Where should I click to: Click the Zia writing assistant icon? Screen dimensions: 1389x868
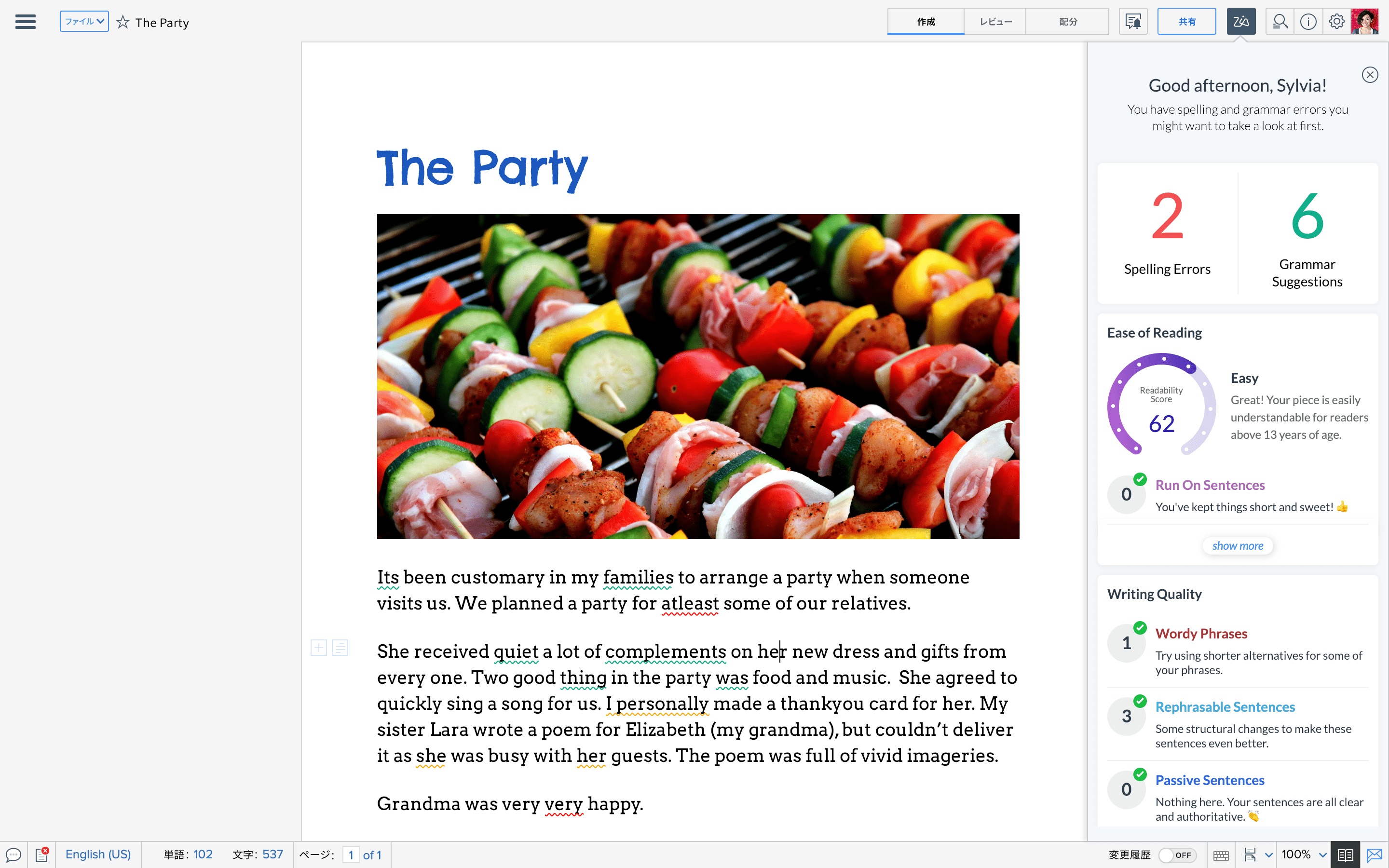(x=1240, y=22)
